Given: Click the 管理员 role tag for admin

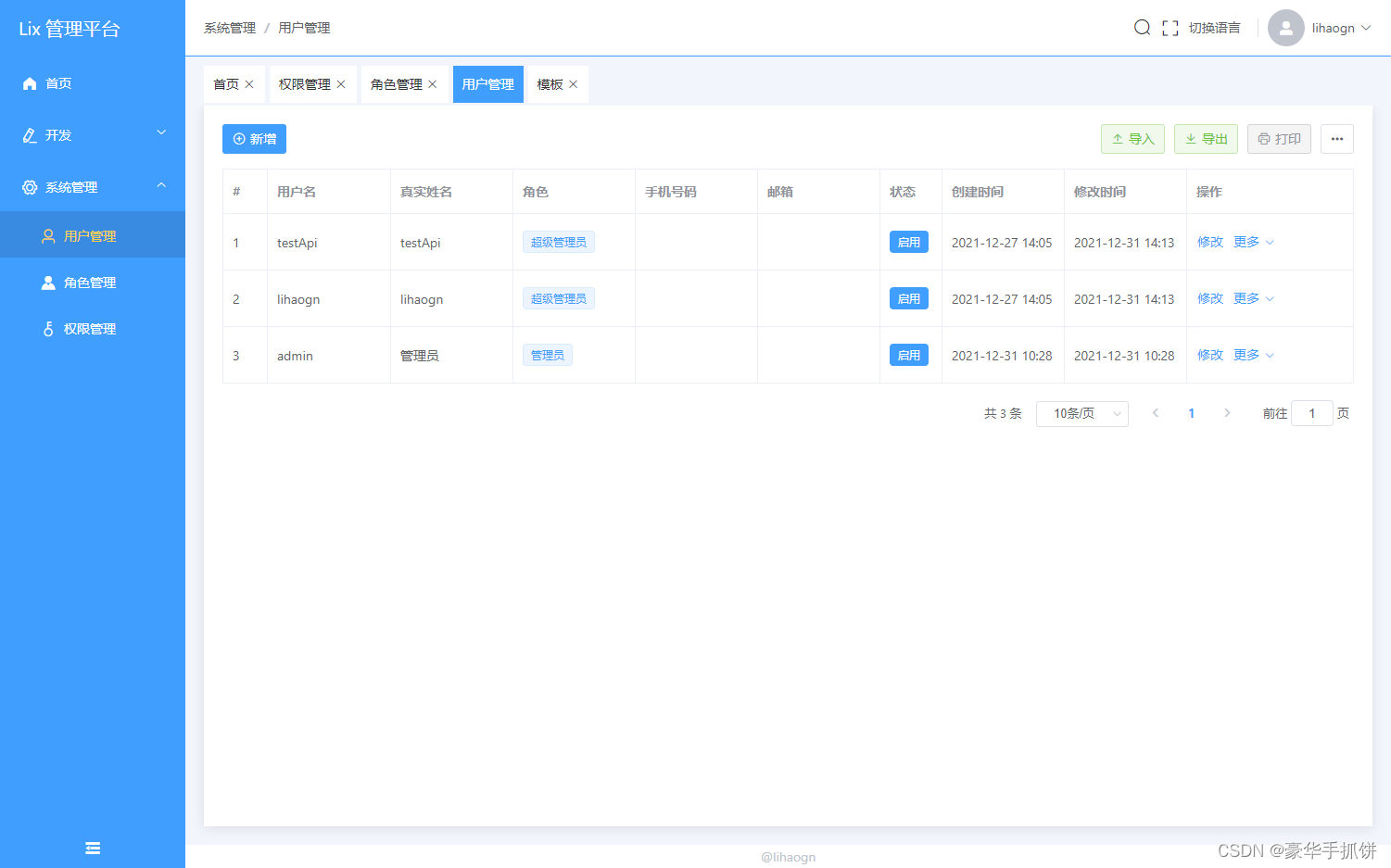Looking at the screenshot, I should coord(548,355).
